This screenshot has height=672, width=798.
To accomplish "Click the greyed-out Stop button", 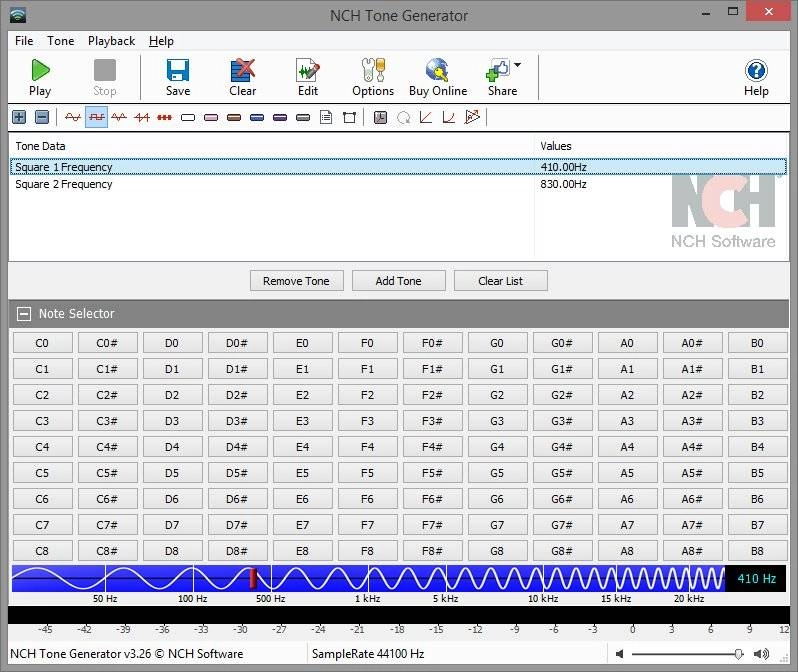I will click(105, 77).
